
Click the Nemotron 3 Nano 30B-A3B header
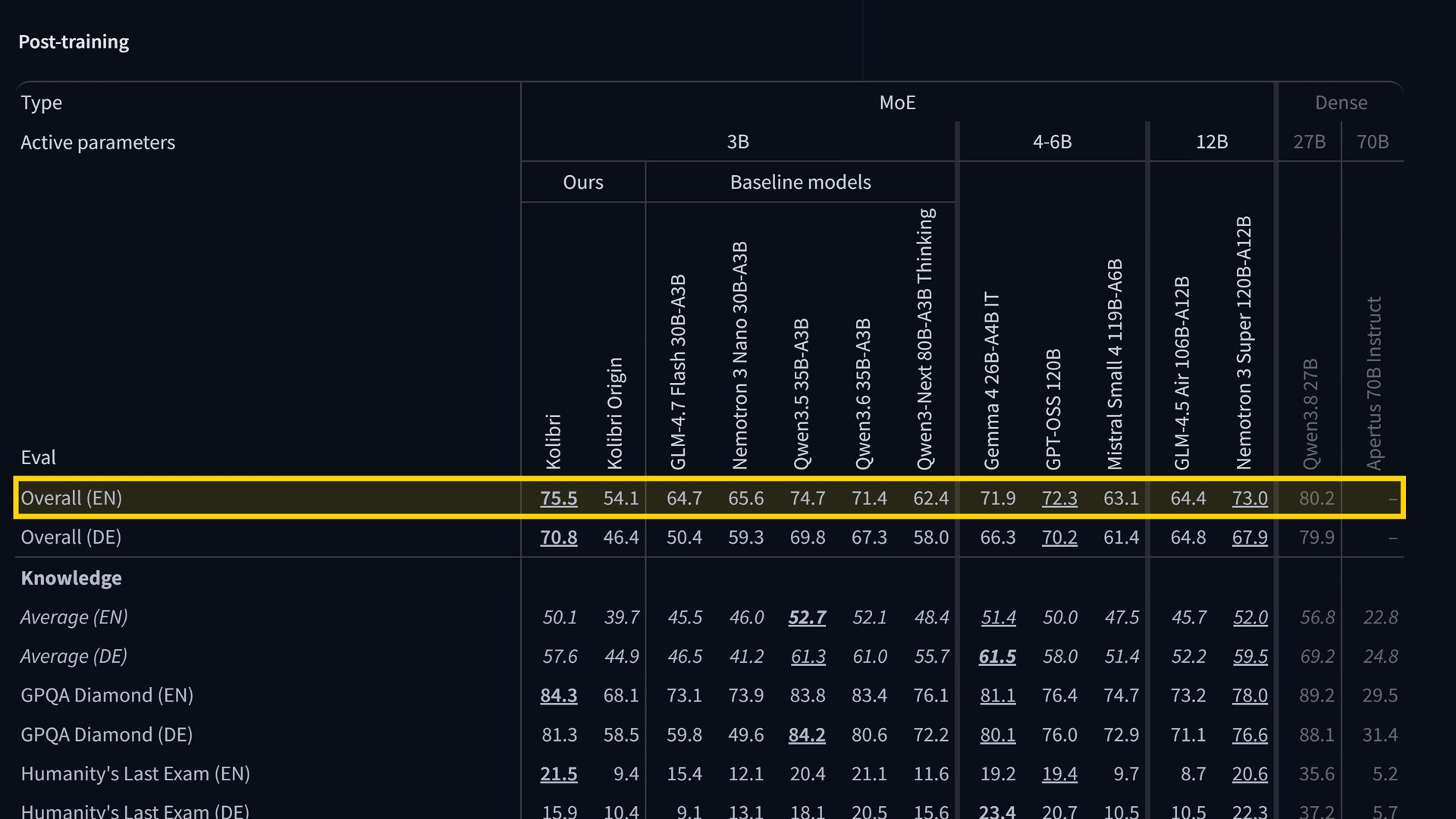coord(739,356)
